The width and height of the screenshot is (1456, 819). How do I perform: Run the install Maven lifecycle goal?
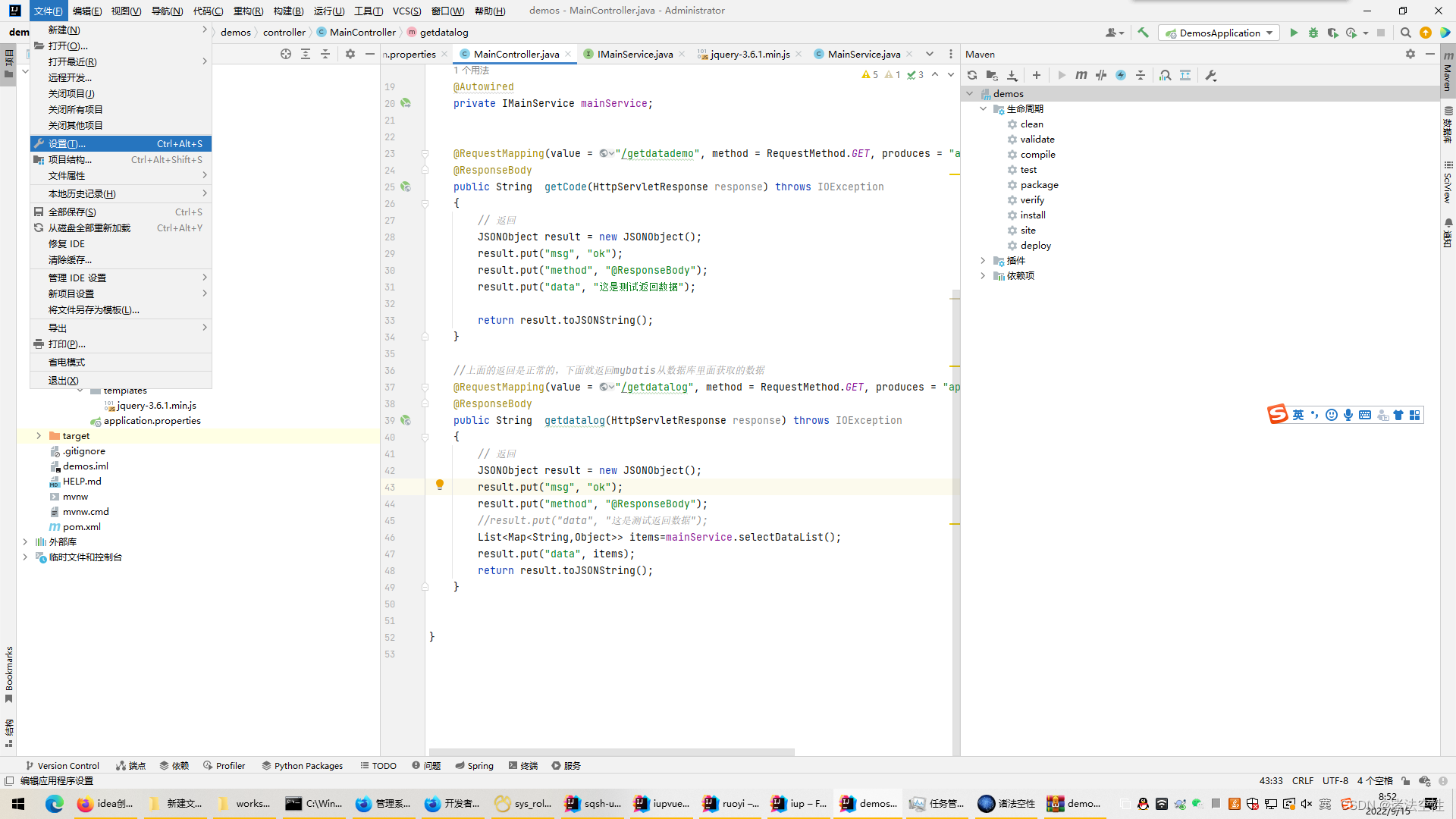tap(1031, 215)
